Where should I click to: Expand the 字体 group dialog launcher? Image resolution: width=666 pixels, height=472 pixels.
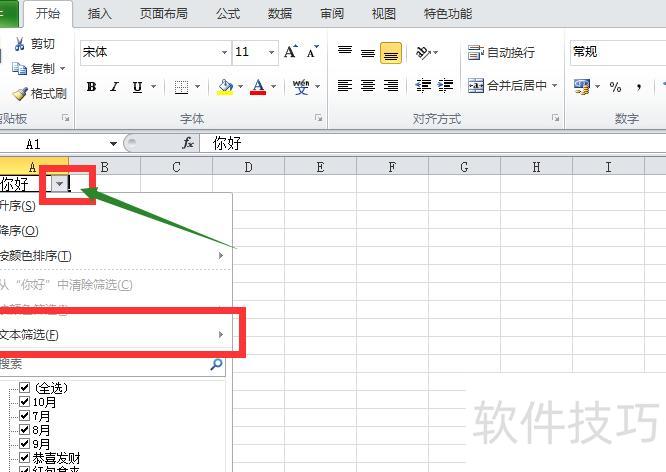pos(319,118)
